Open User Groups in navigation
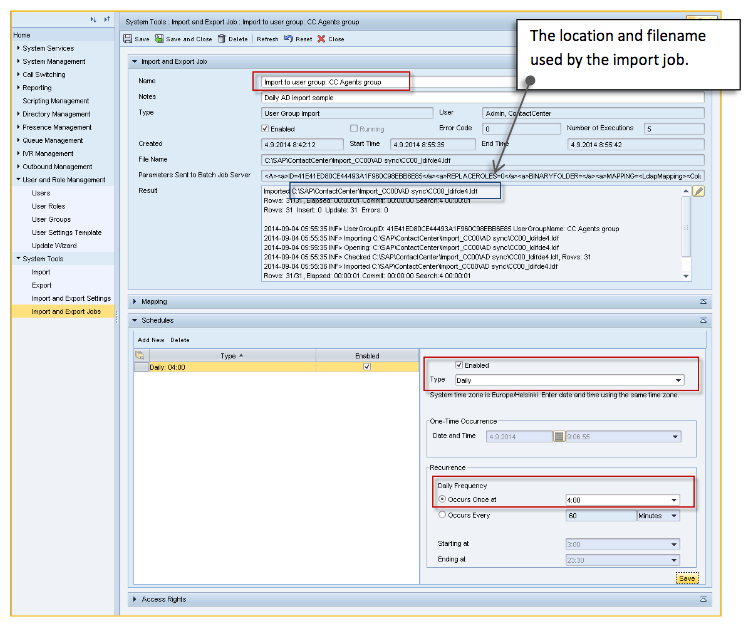Screen dimensions: 751x629 51,219
